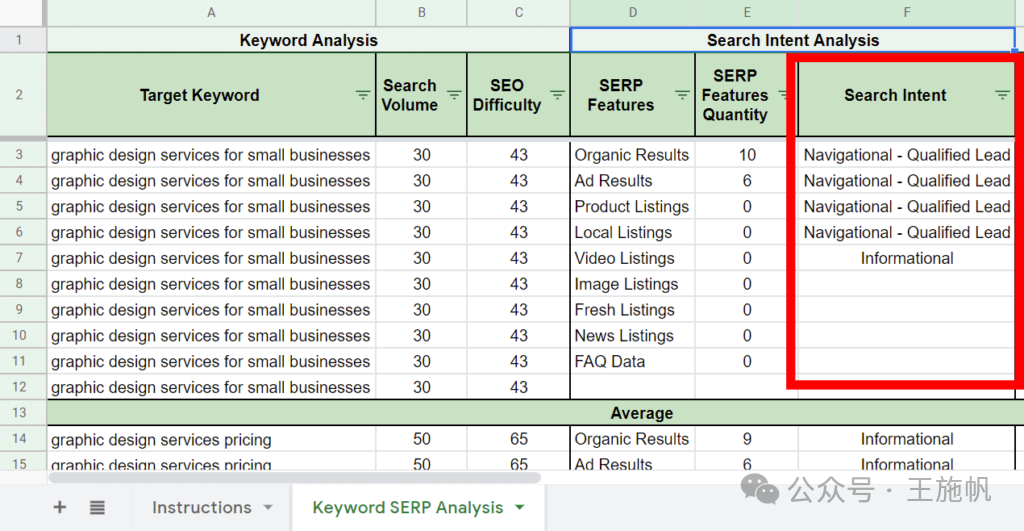Click graphic design services pricing in row 14

(x=211, y=439)
